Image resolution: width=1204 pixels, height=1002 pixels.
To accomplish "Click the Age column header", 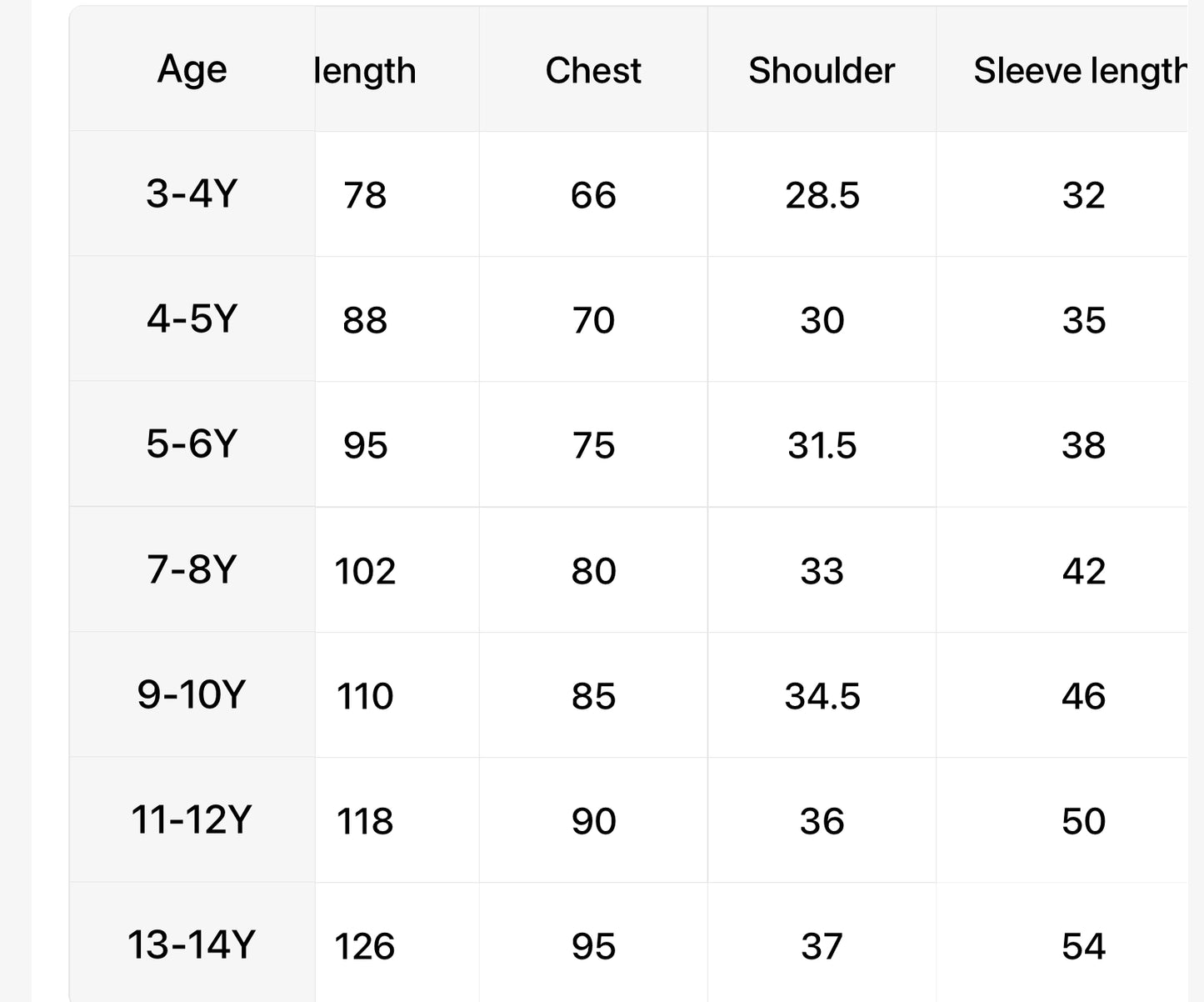I will 192,70.
